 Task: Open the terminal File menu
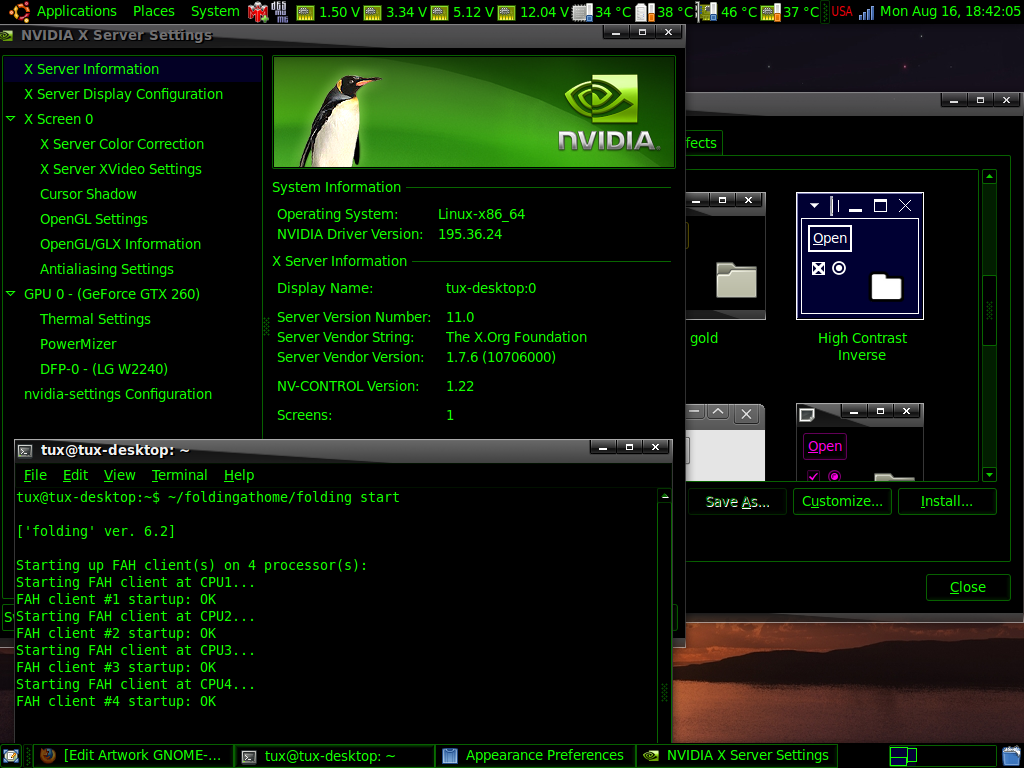[35, 475]
